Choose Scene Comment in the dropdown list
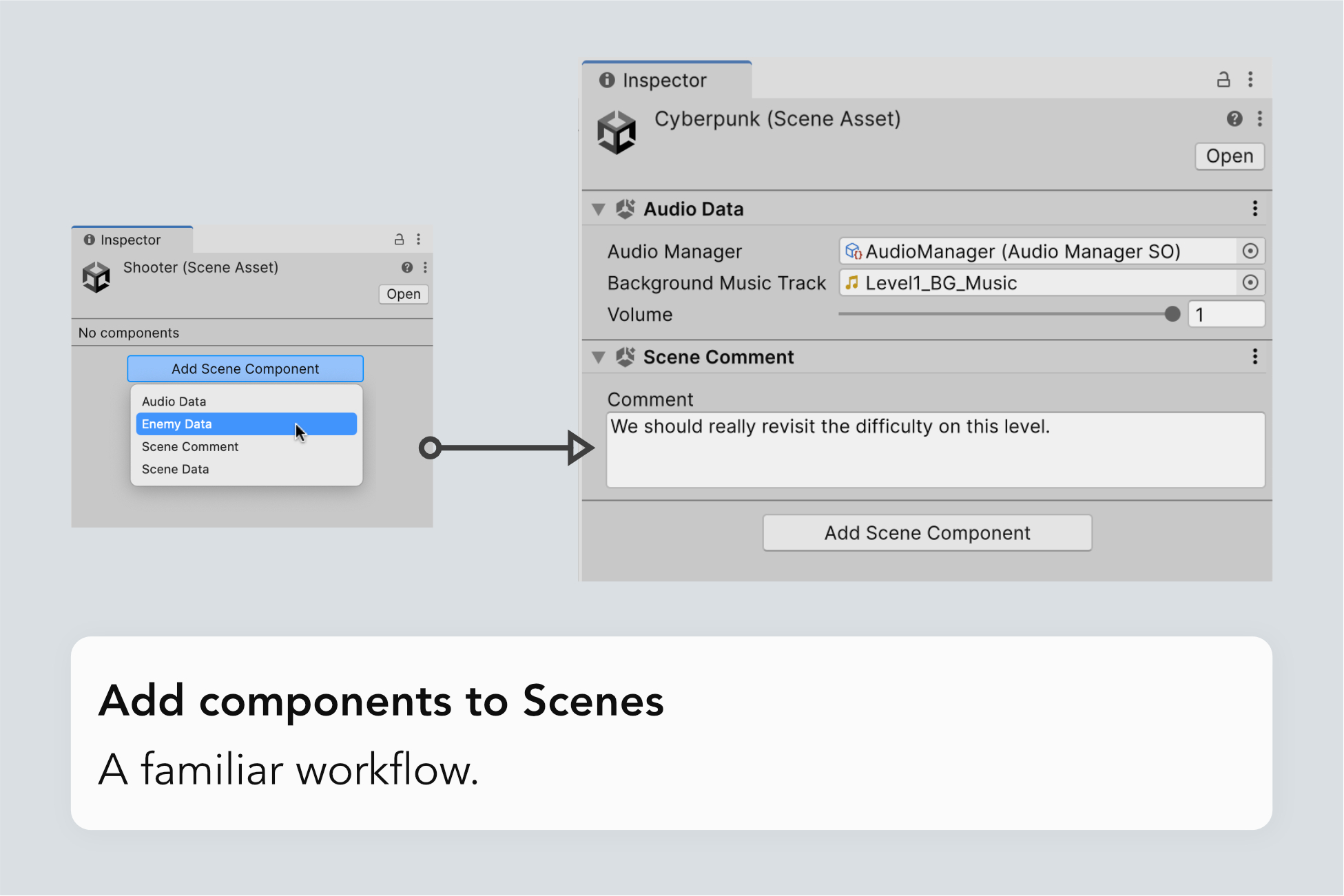 coord(190,447)
